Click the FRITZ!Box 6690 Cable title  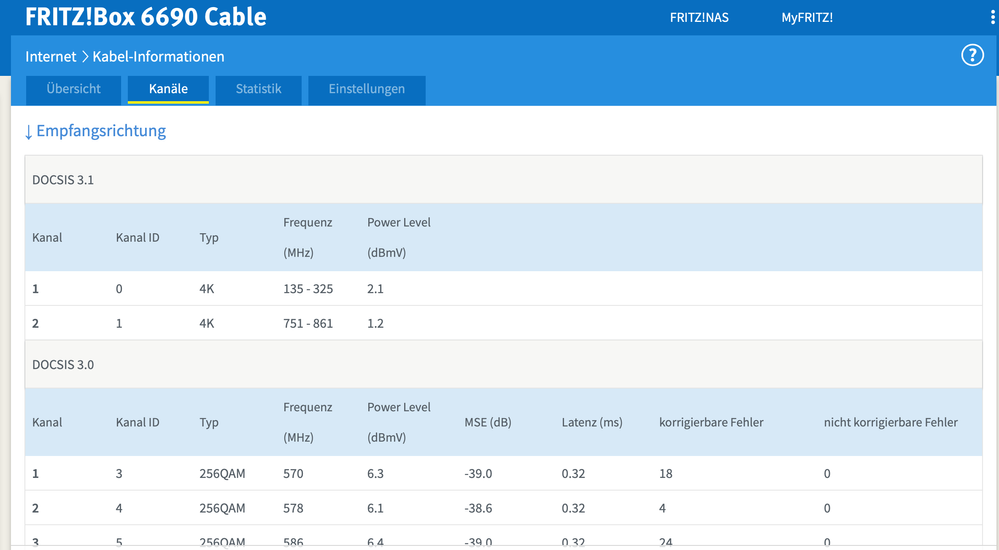[x=146, y=18]
